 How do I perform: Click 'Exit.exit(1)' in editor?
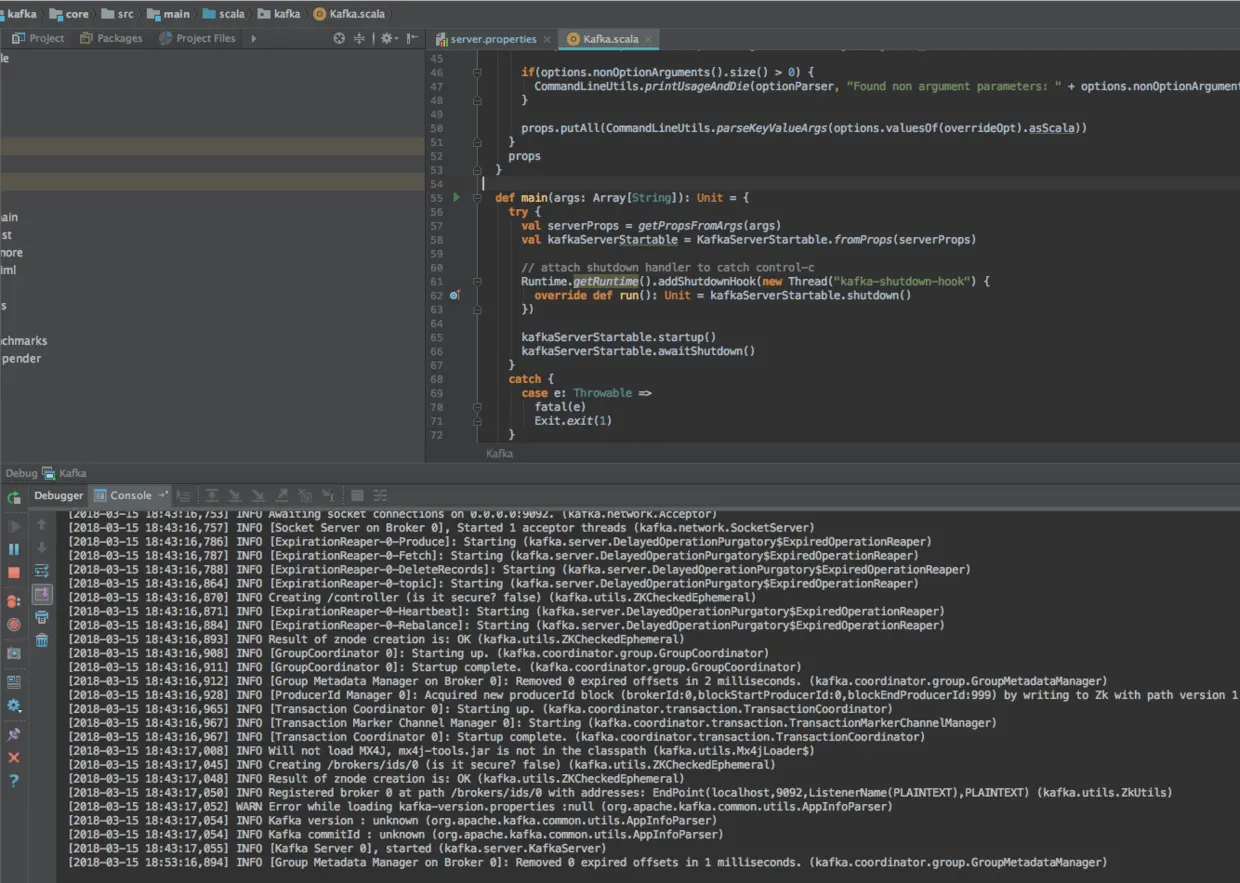click(573, 421)
